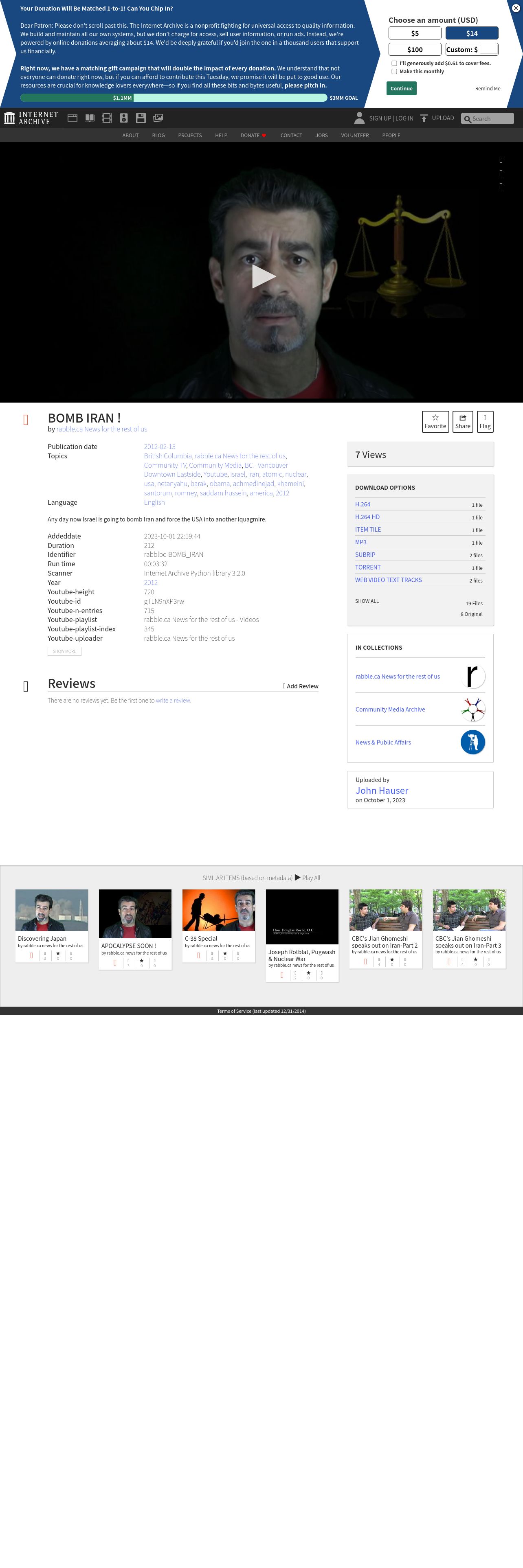The image size is (523, 1568).
Task: Open the Software floppy disk icon
Action: pos(141,118)
